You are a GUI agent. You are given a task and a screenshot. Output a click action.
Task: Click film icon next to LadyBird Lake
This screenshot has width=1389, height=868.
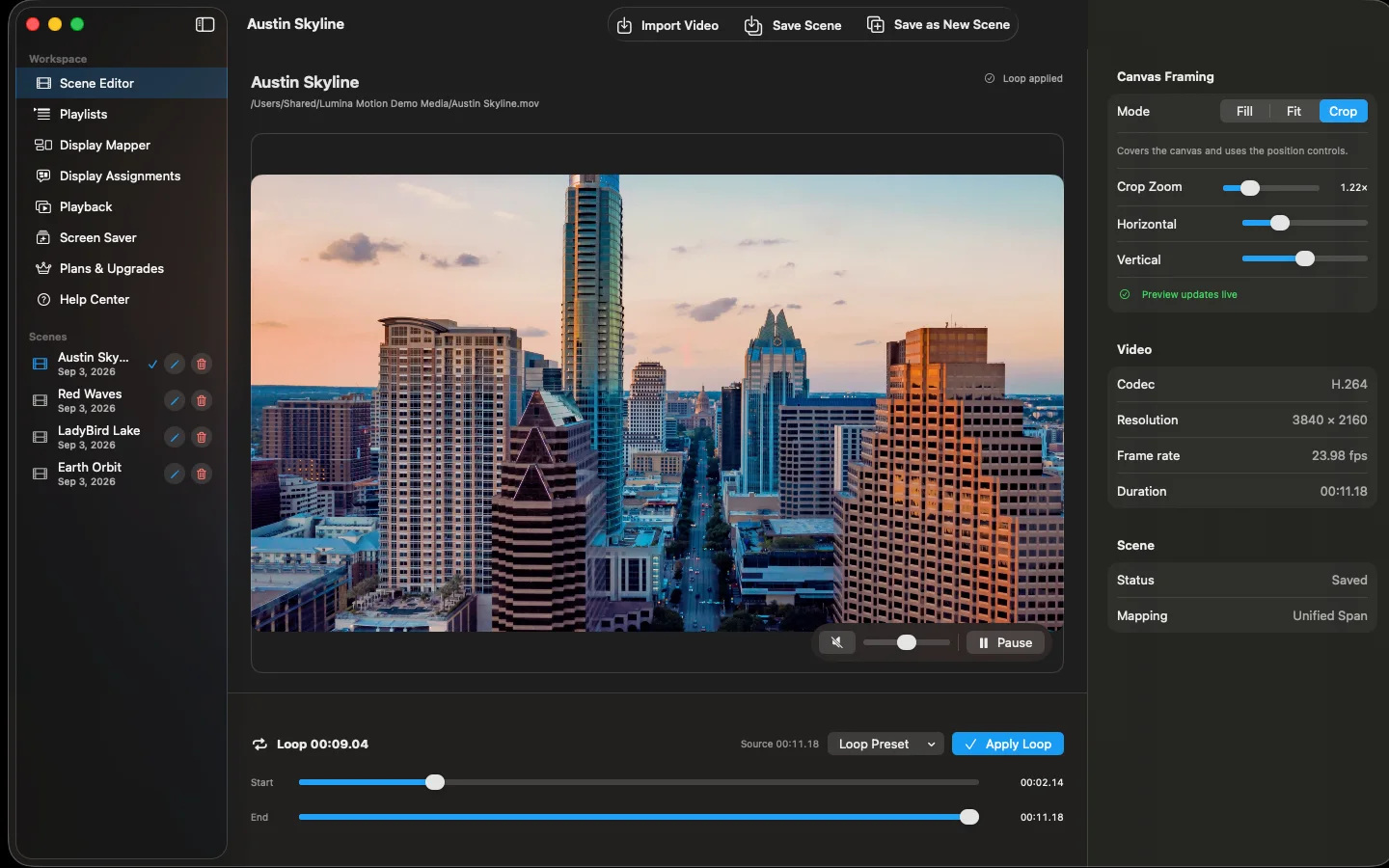click(x=40, y=437)
